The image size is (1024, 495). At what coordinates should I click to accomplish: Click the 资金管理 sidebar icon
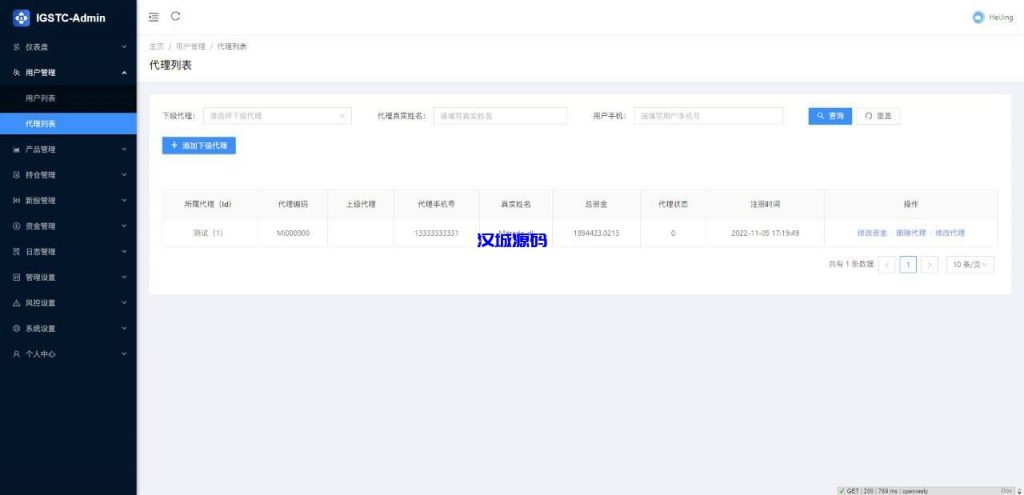point(17,227)
